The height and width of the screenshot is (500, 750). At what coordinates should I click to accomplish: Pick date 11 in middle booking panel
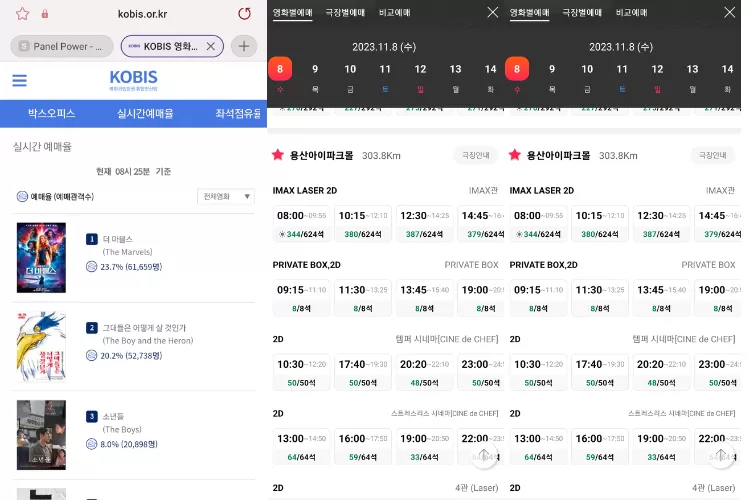[x=385, y=69]
